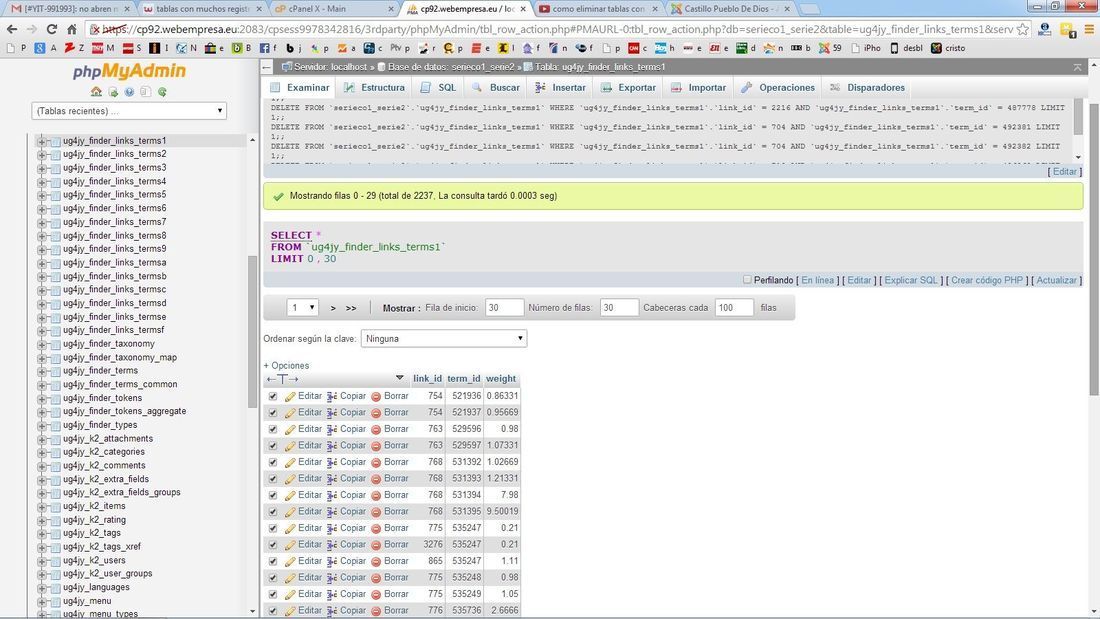Click the En línea link
Screen dimensions: 1100x619
point(817,280)
